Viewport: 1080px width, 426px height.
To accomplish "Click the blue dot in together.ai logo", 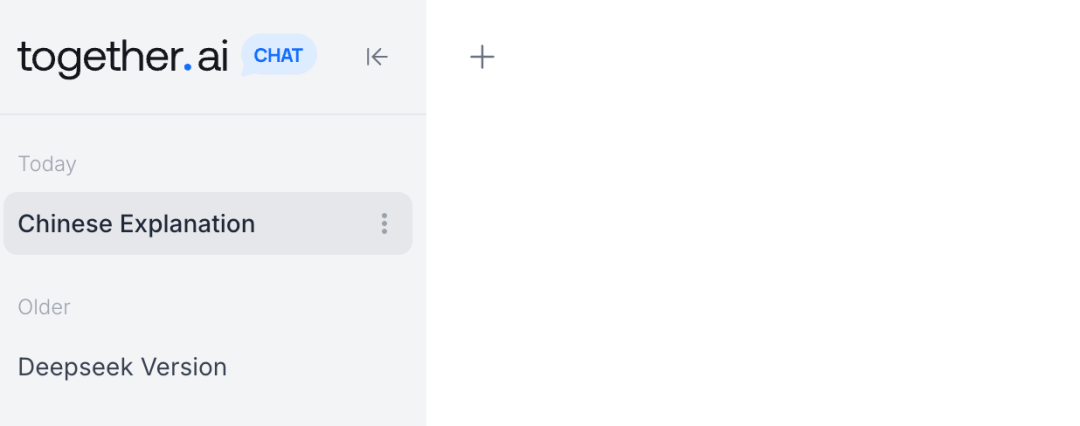I will tap(187, 68).
